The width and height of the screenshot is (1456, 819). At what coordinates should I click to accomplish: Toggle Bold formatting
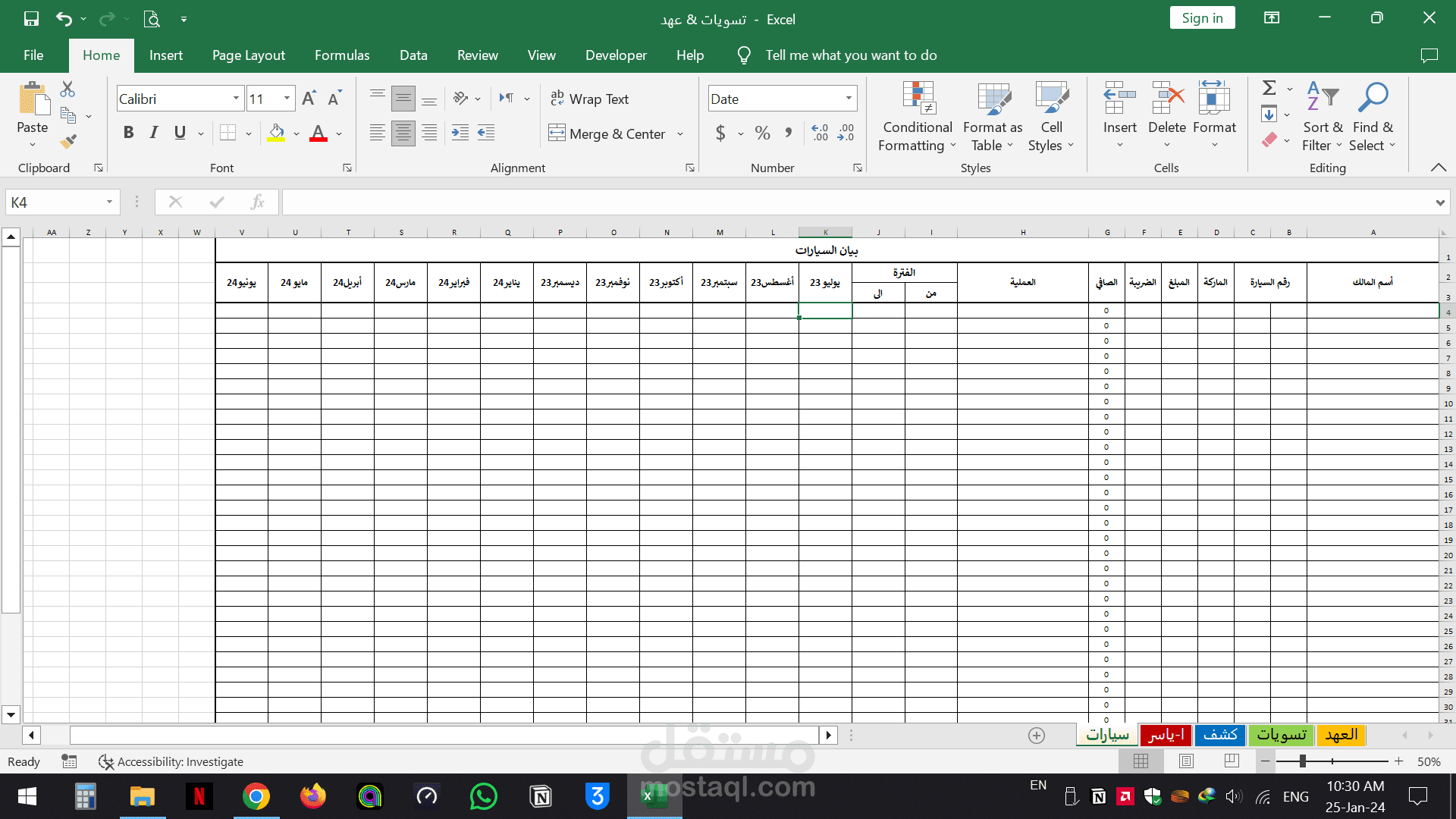tap(128, 133)
